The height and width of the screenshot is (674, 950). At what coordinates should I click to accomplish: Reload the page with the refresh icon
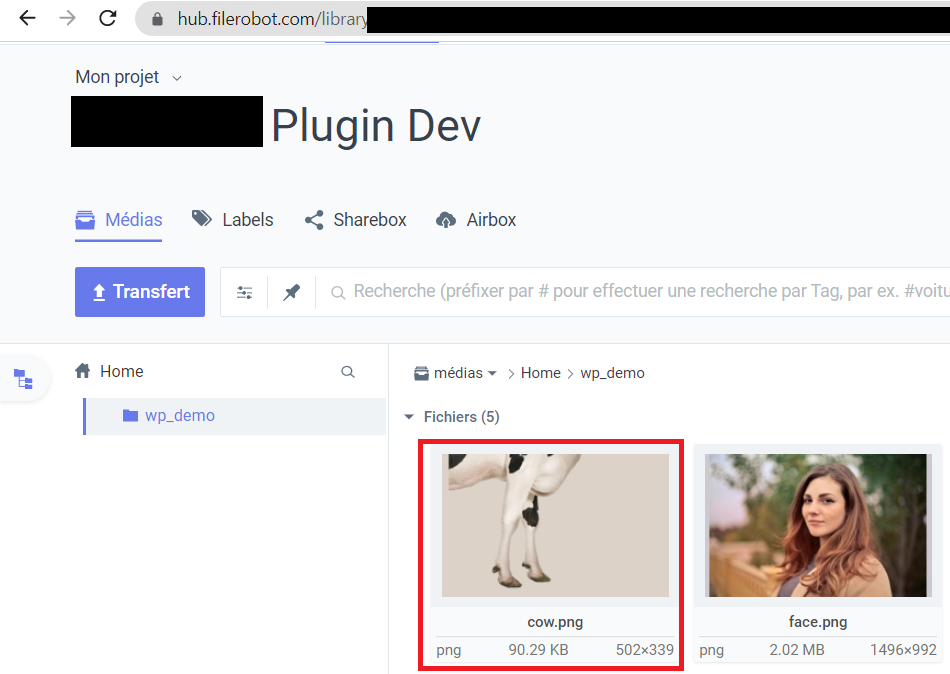click(x=108, y=19)
